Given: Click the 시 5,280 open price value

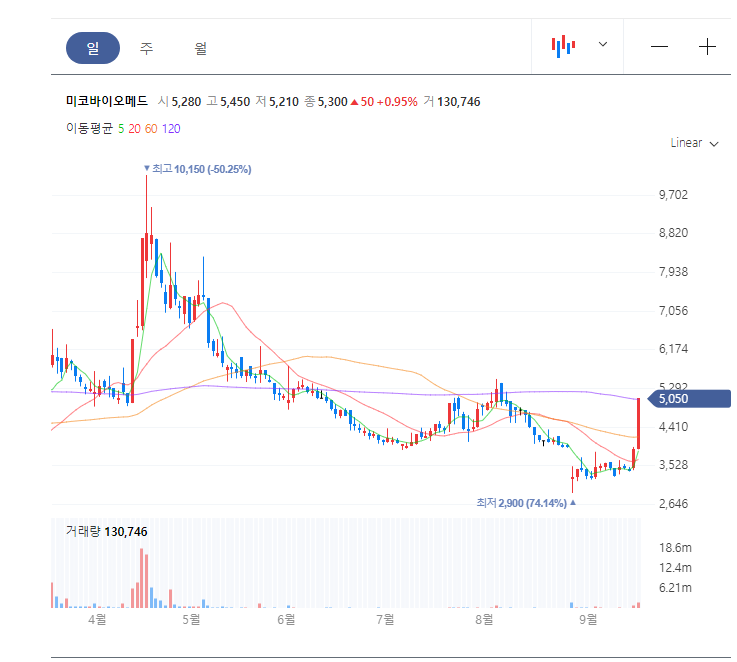Looking at the screenshot, I should pyautogui.click(x=180, y=102).
